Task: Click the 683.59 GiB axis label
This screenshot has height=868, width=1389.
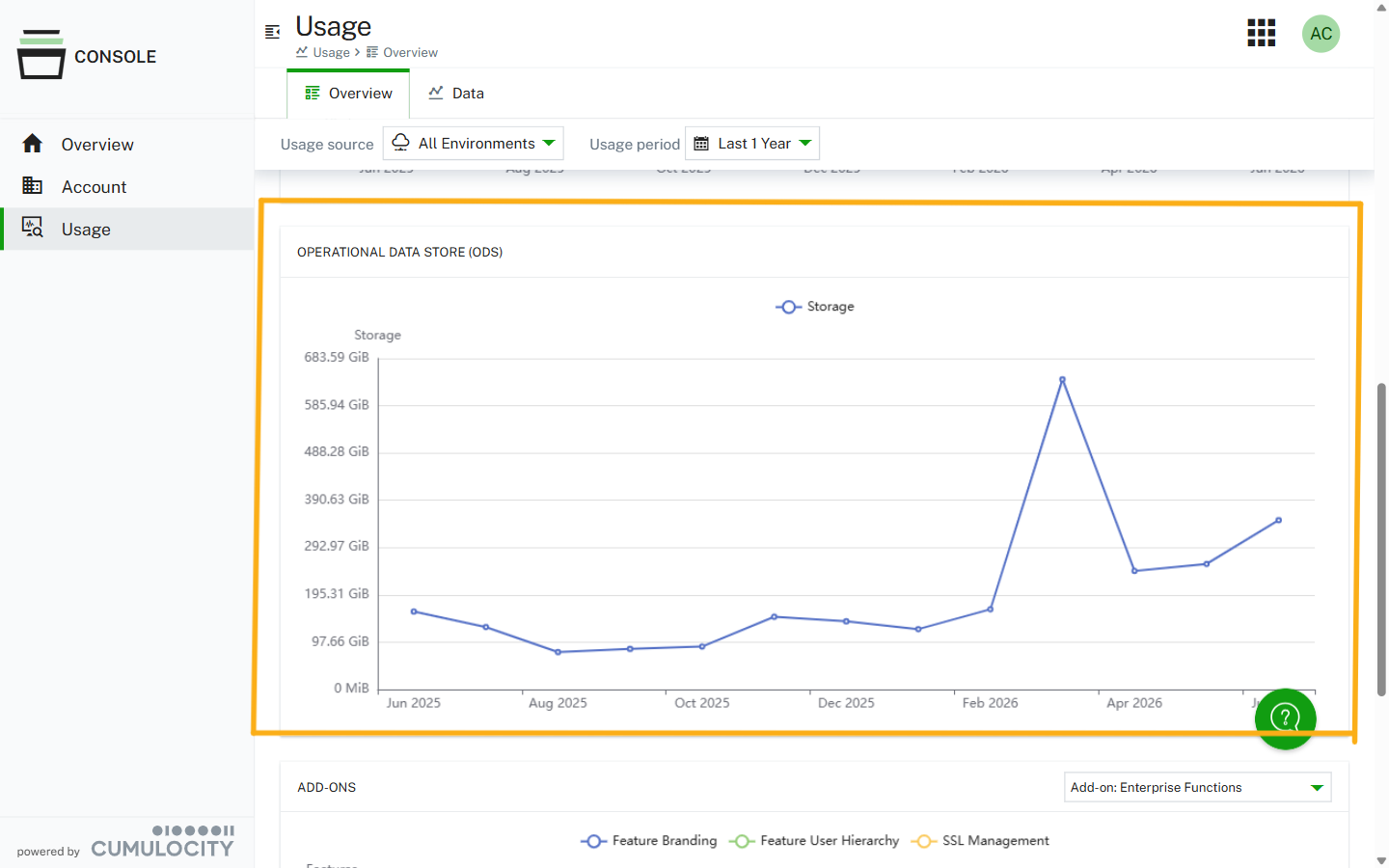Action: pyautogui.click(x=337, y=357)
